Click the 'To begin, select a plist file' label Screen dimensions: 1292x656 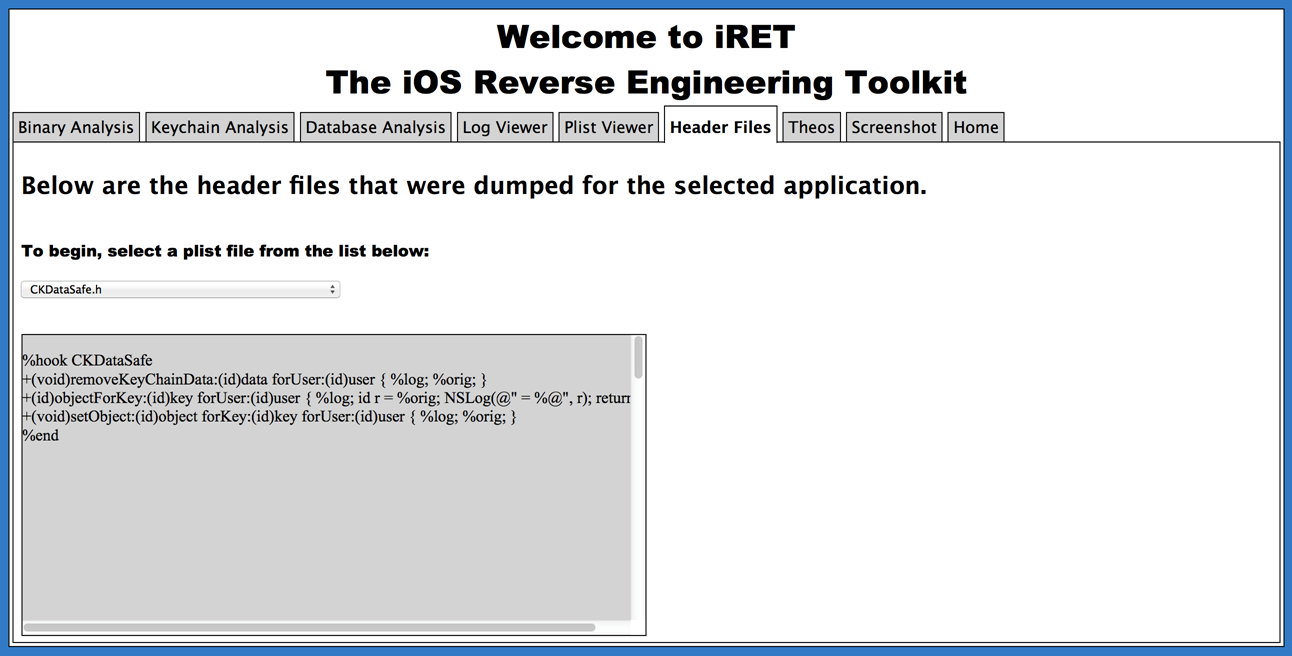pos(225,251)
